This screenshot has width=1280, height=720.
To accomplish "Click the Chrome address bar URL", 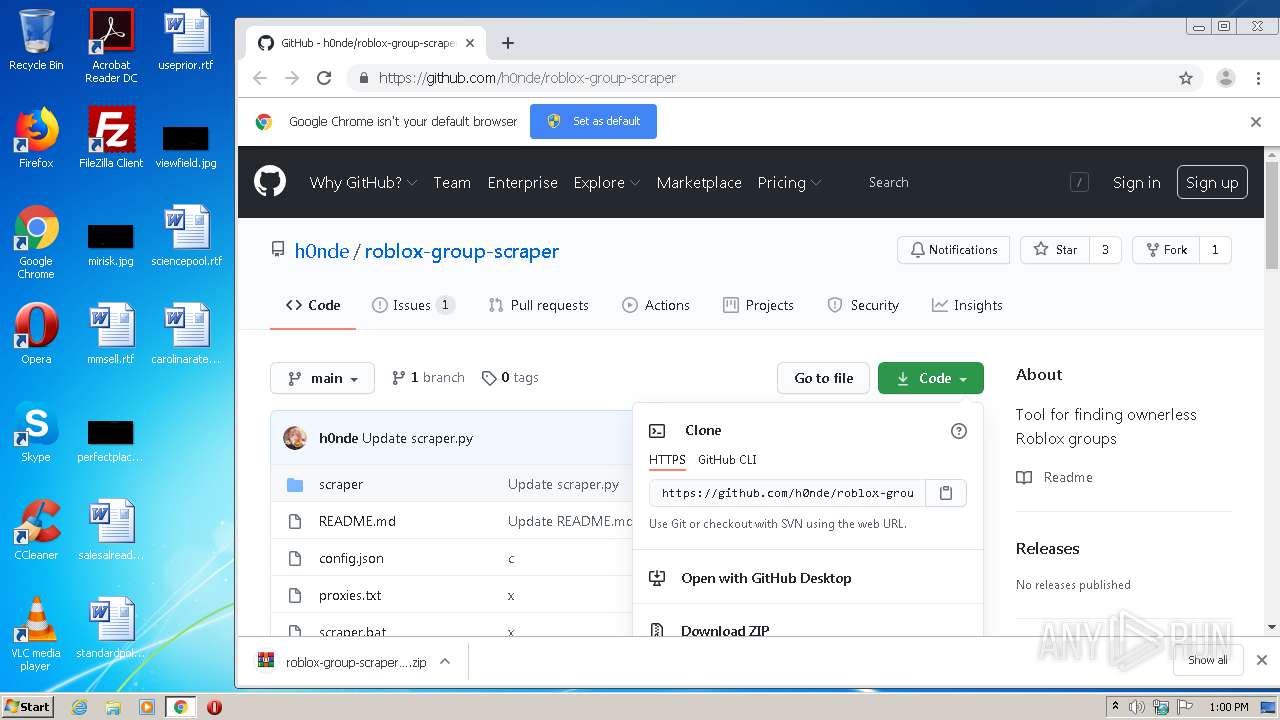I will coord(527,78).
